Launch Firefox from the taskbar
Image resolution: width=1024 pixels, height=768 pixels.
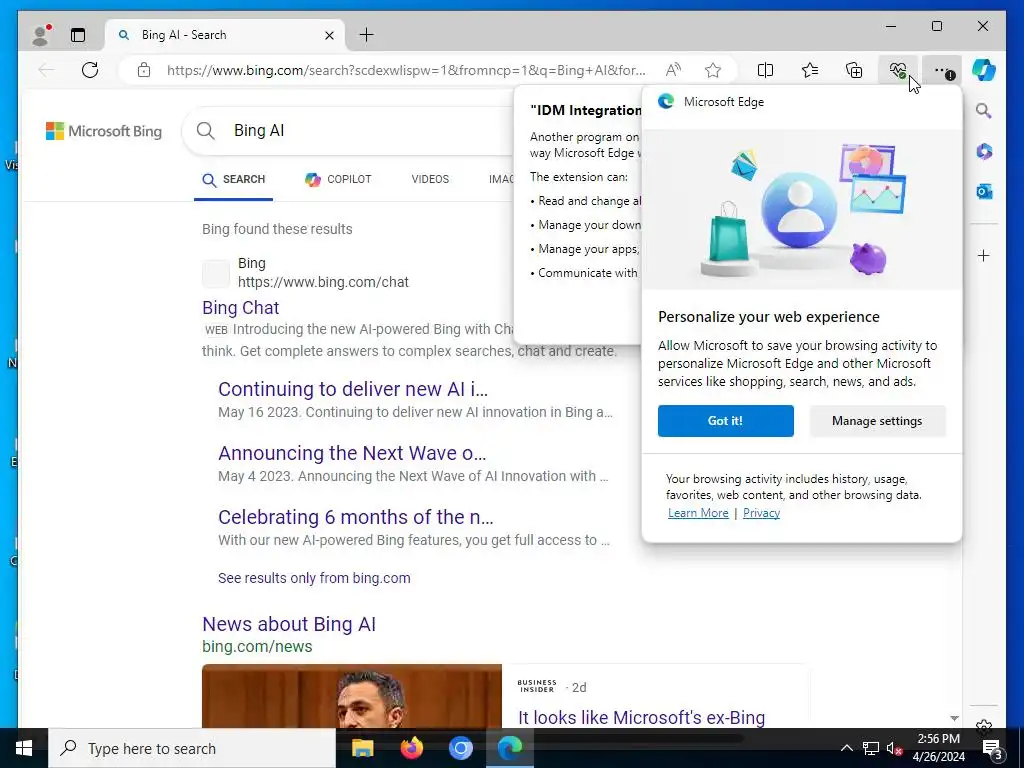[411, 748]
